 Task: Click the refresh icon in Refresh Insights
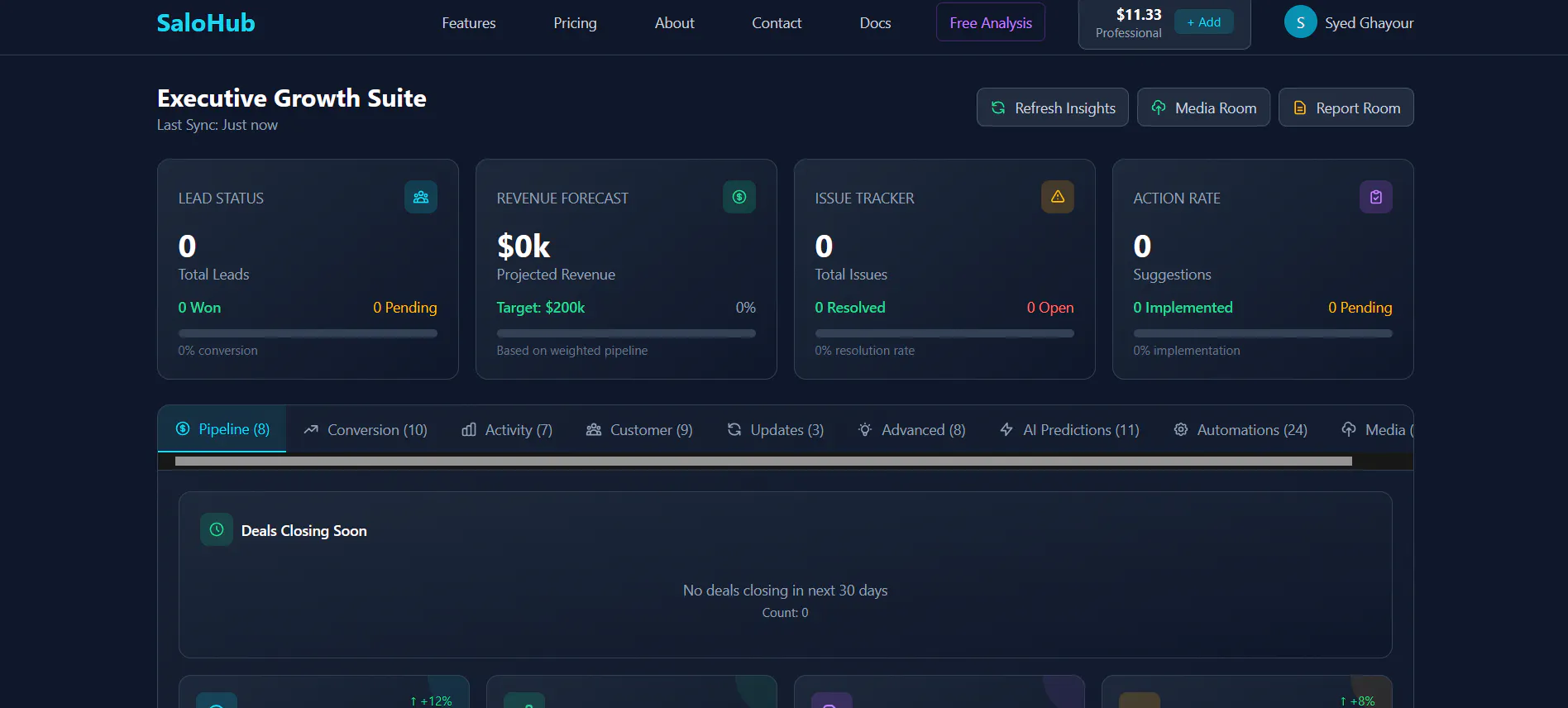pyautogui.click(x=998, y=108)
